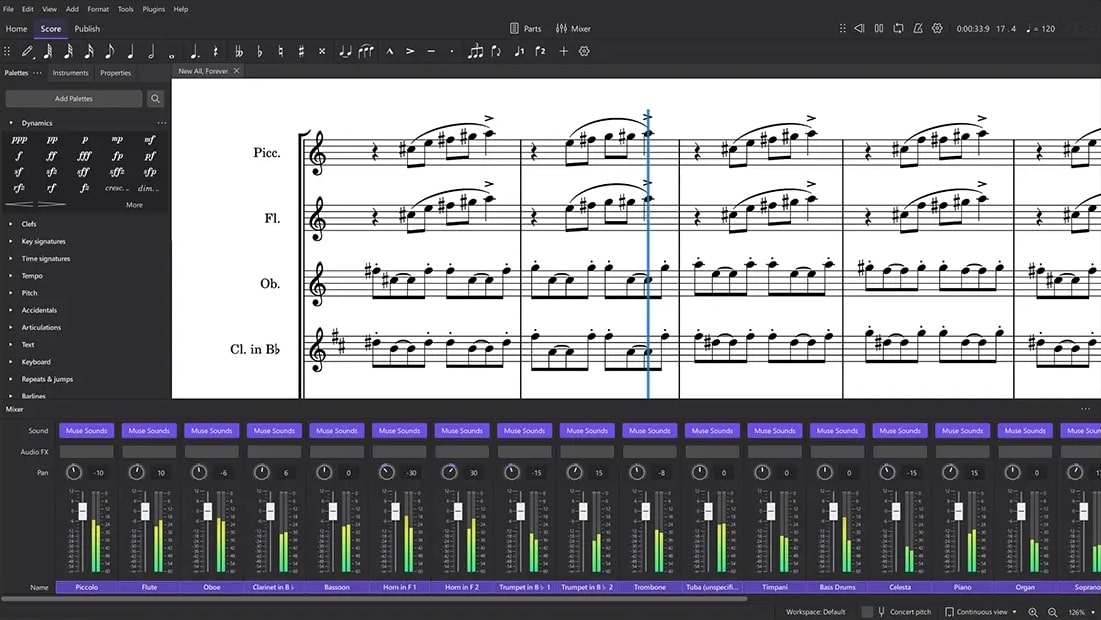Apply a sharp from the accidentals toolbar
The height and width of the screenshot is (620, 1101).
pyautogui.click(x=301, y=51)
